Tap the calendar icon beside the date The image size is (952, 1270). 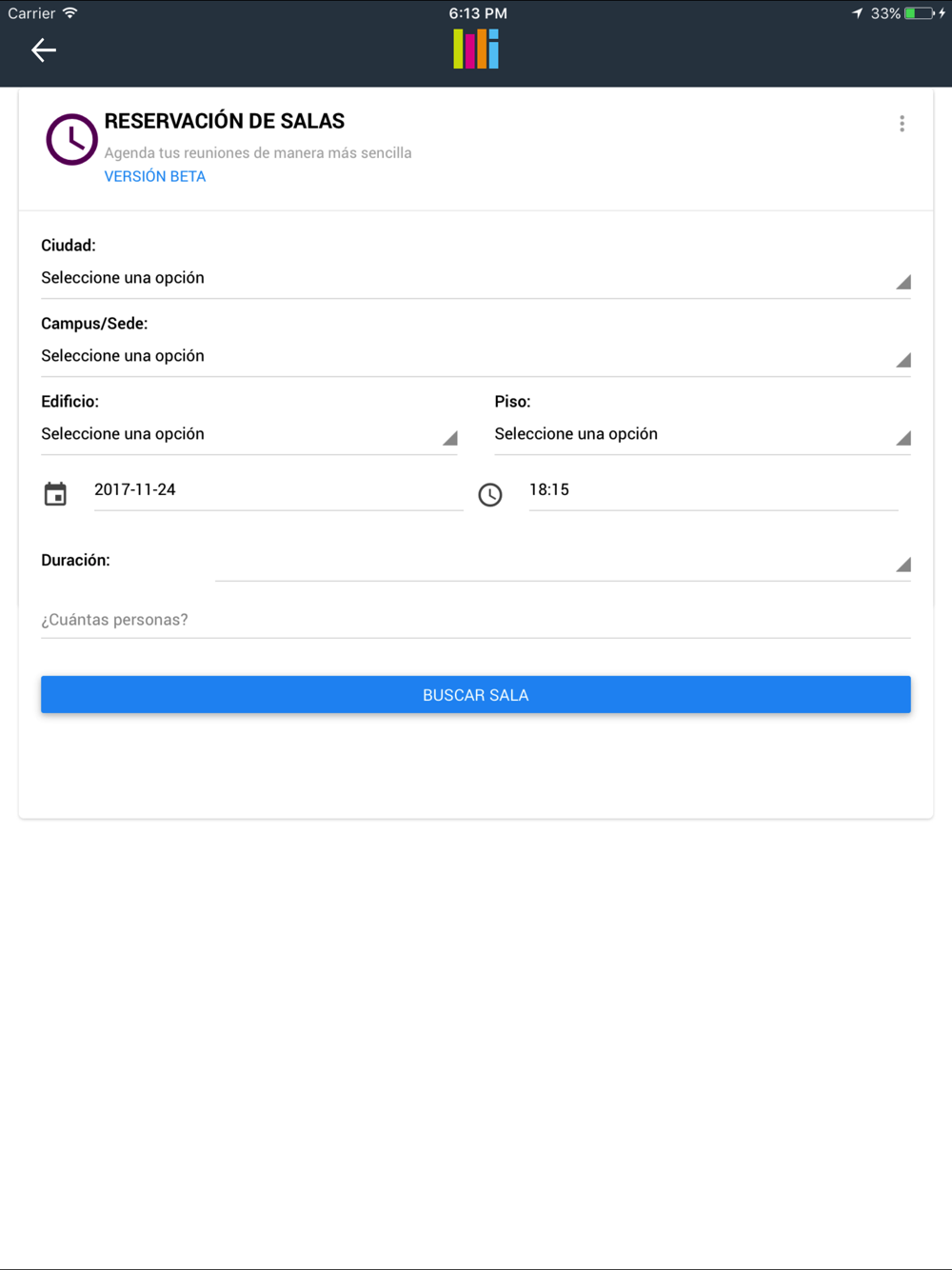tap(55, 494)
